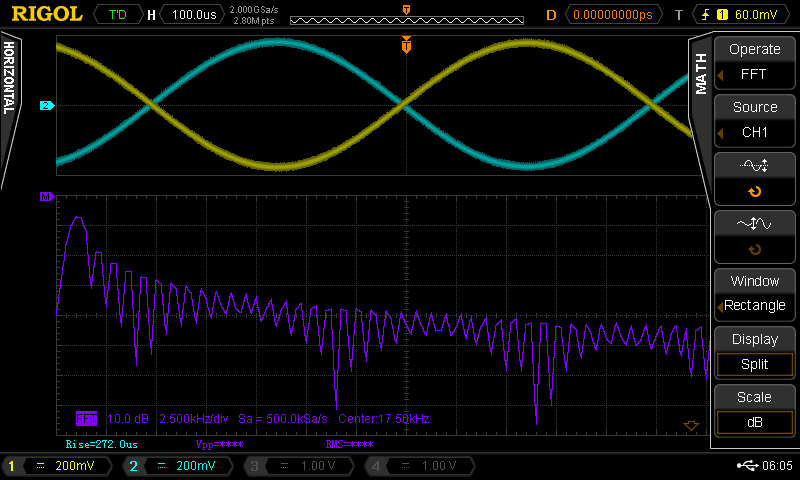Open the HORIZONTAL side tab
The height and width of the screenshot is (480, 800).
coord(9,78)
